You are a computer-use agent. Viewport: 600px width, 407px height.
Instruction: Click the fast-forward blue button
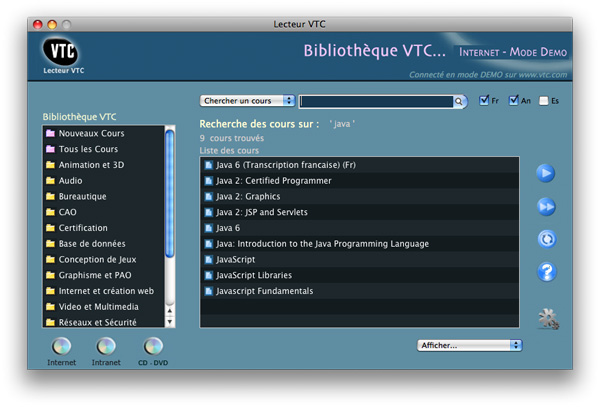[x=546, y=207]
